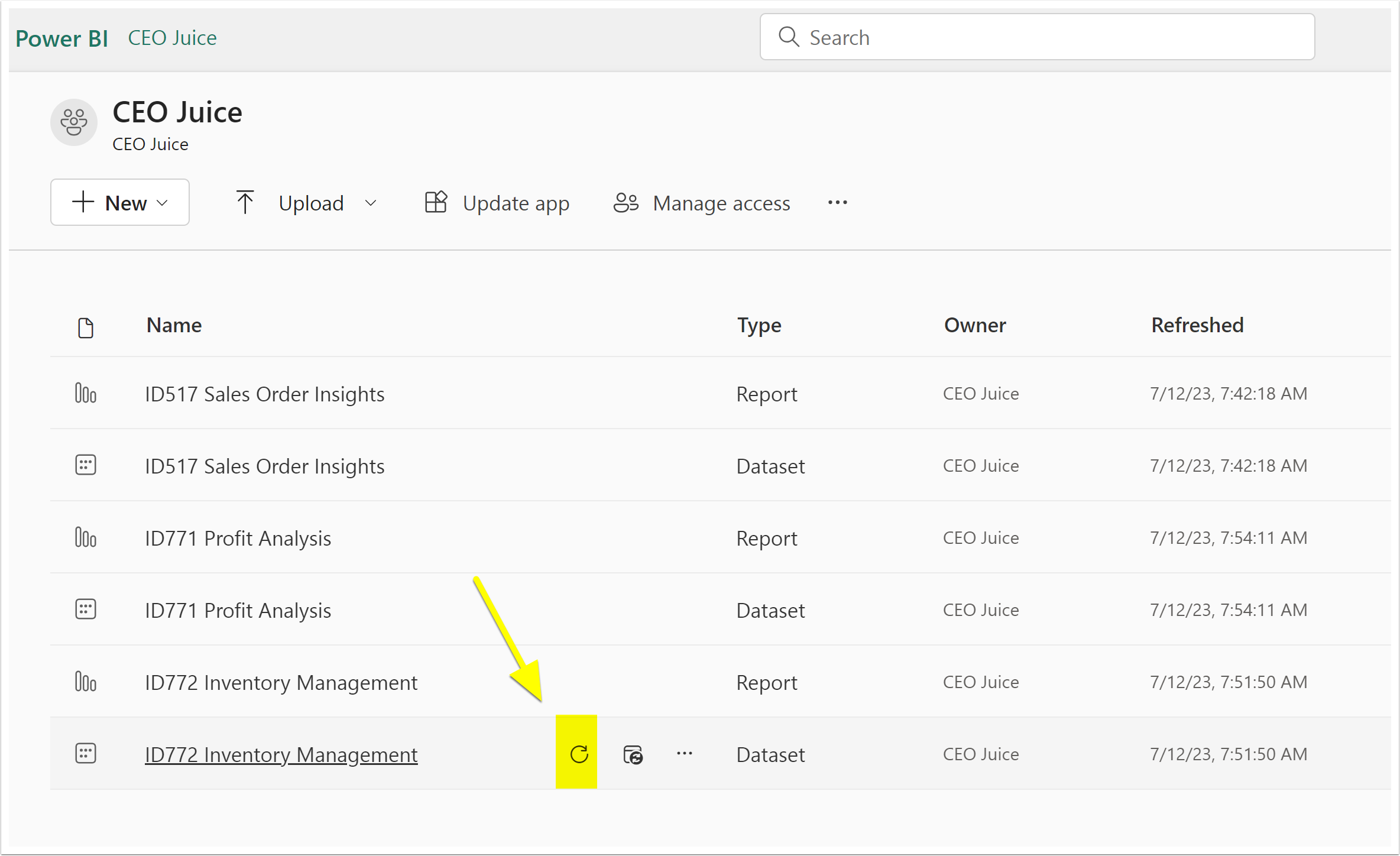The width and height of the screenshot is (1400, 856).
Task: Sort by the Owner column header
Action: [x=975, y=325]
